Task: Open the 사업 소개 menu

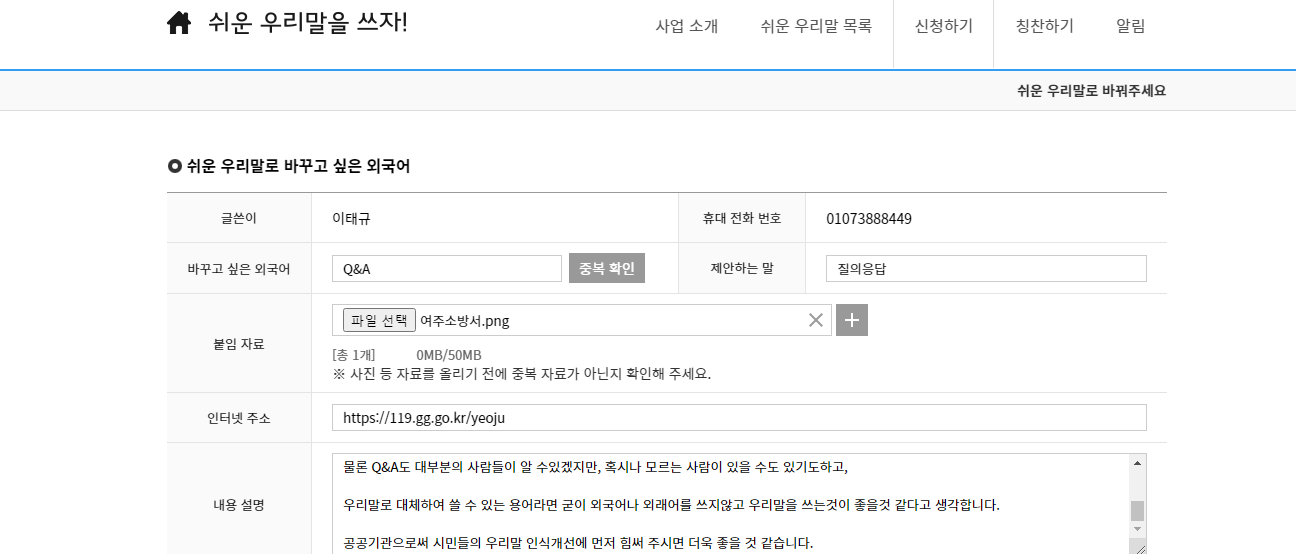Action: click(686, 27)
